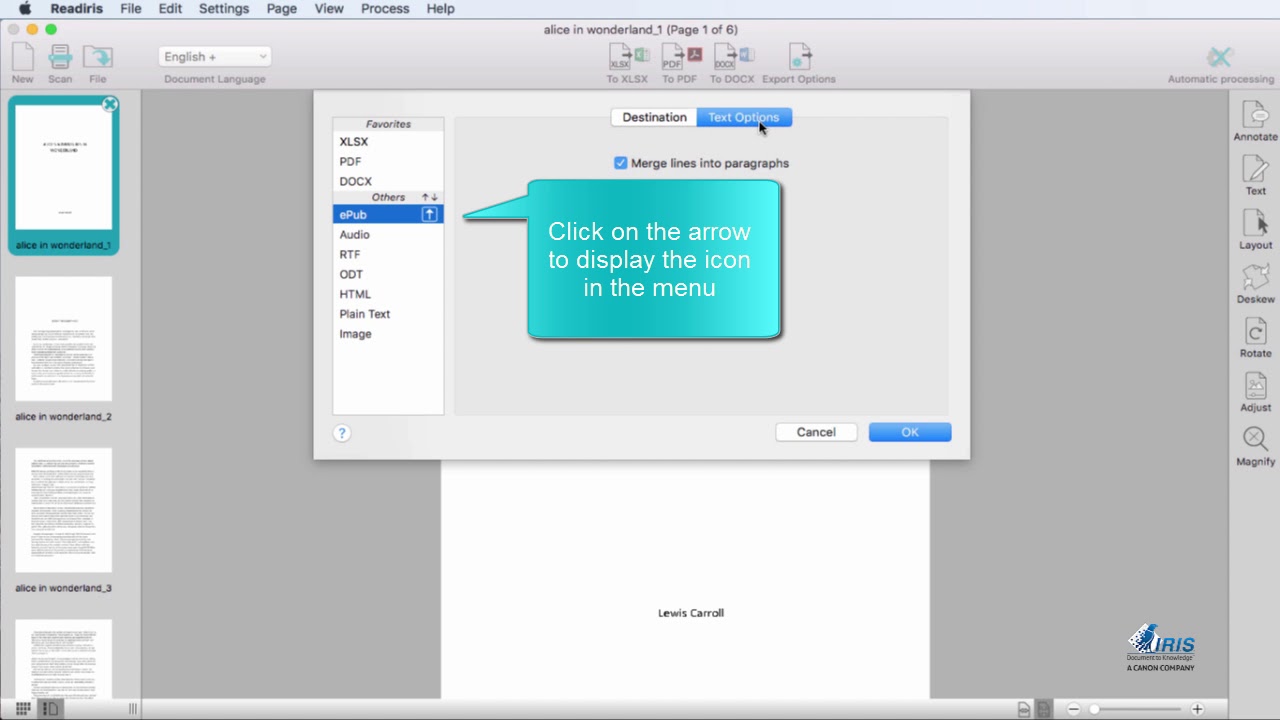Screen dimensions: 1280x720
Task: Select DOCX in Favorites list
Action: click(x=388, y=181)
